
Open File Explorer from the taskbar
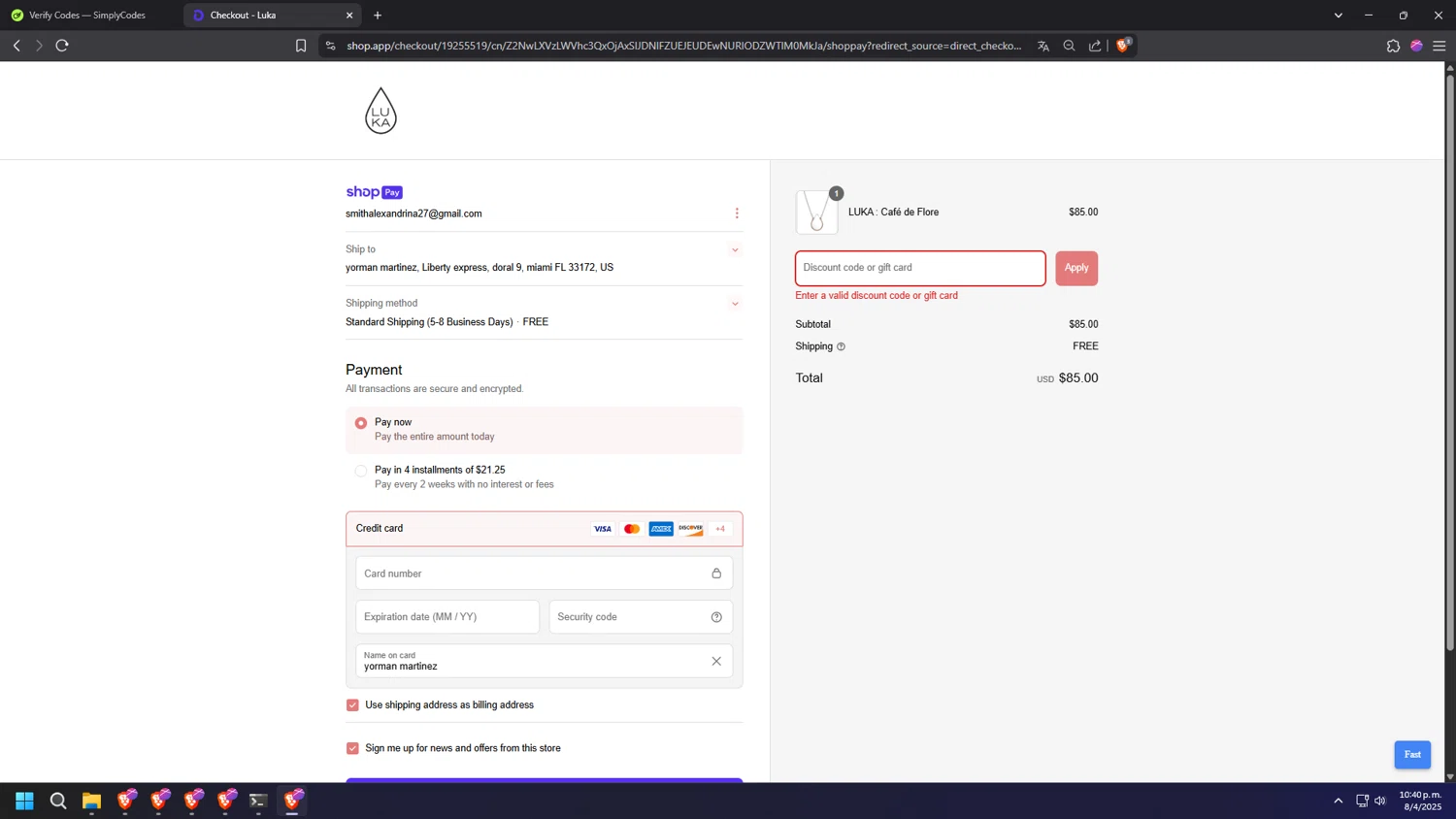91,801
